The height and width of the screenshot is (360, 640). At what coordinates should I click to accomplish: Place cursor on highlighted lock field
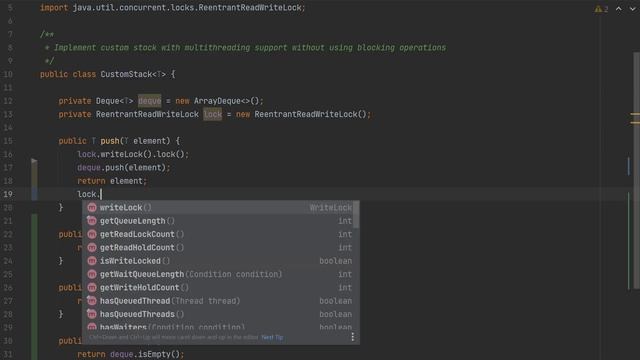tap(213, 114)
